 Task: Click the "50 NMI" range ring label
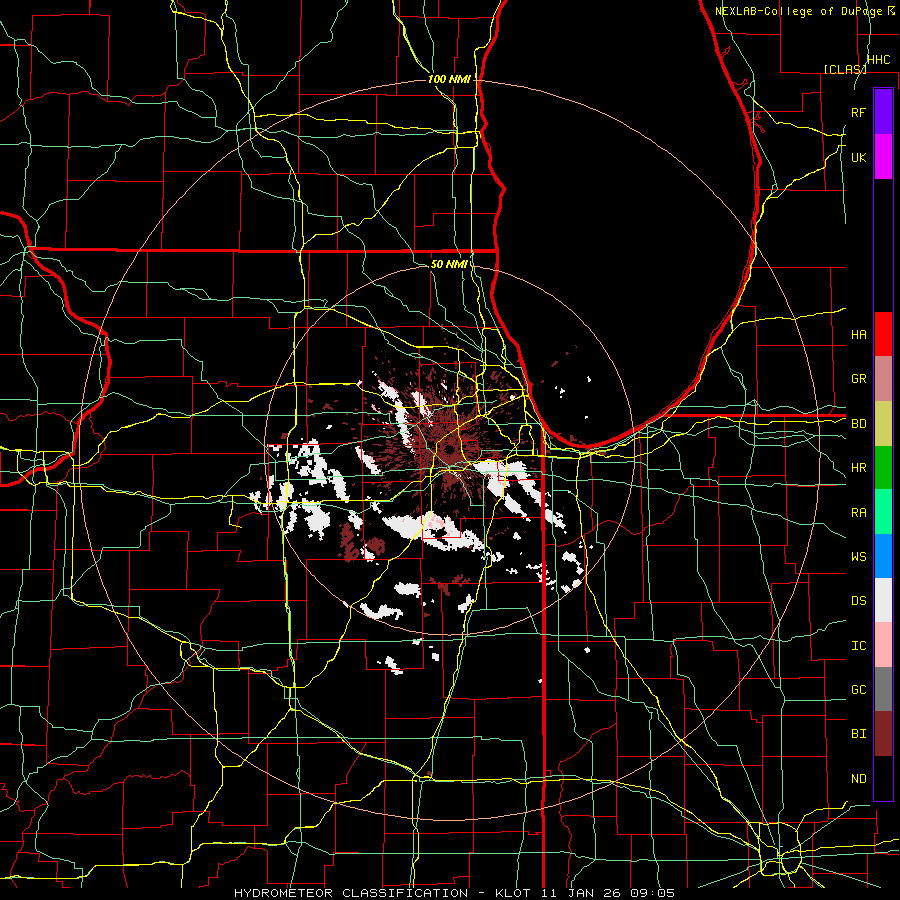click(x=449, y=264)
